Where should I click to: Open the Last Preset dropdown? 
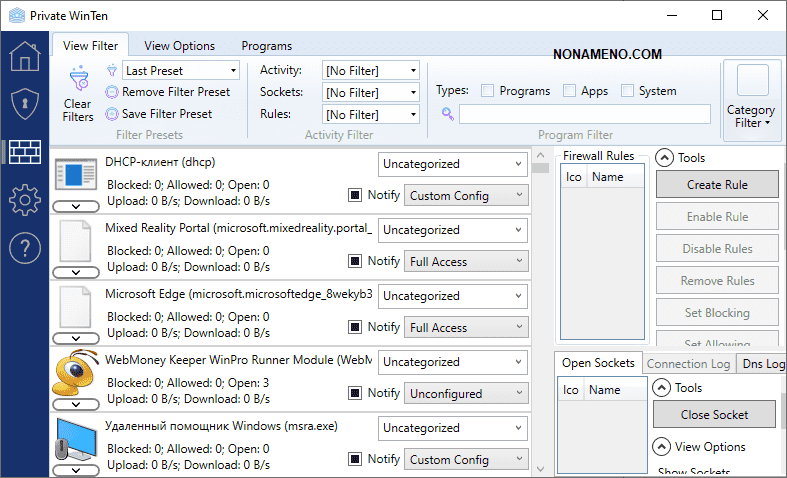point(181,71)
